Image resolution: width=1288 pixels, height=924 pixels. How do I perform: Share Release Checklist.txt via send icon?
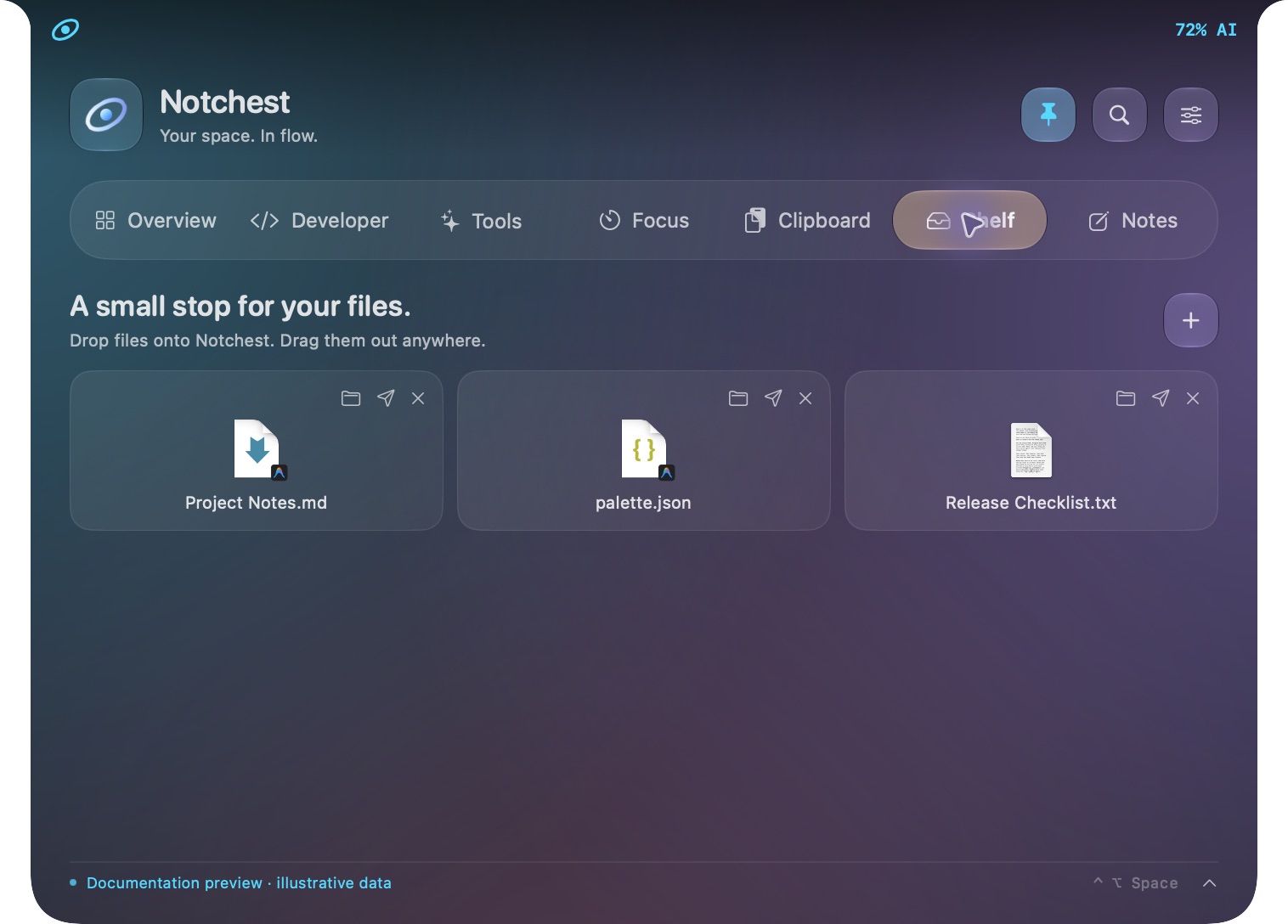(1161, 398)
